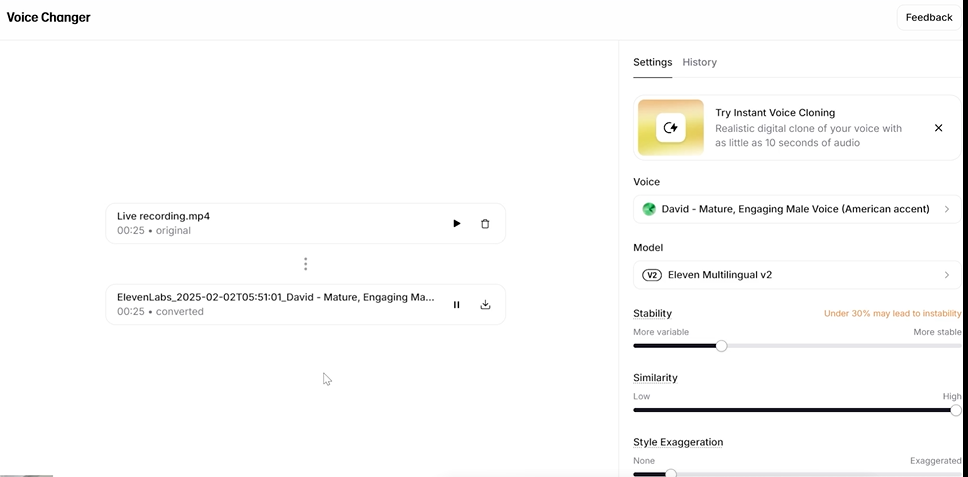
Task: Open the three-dot menu between recordings
Action: [x=305, y=264]
